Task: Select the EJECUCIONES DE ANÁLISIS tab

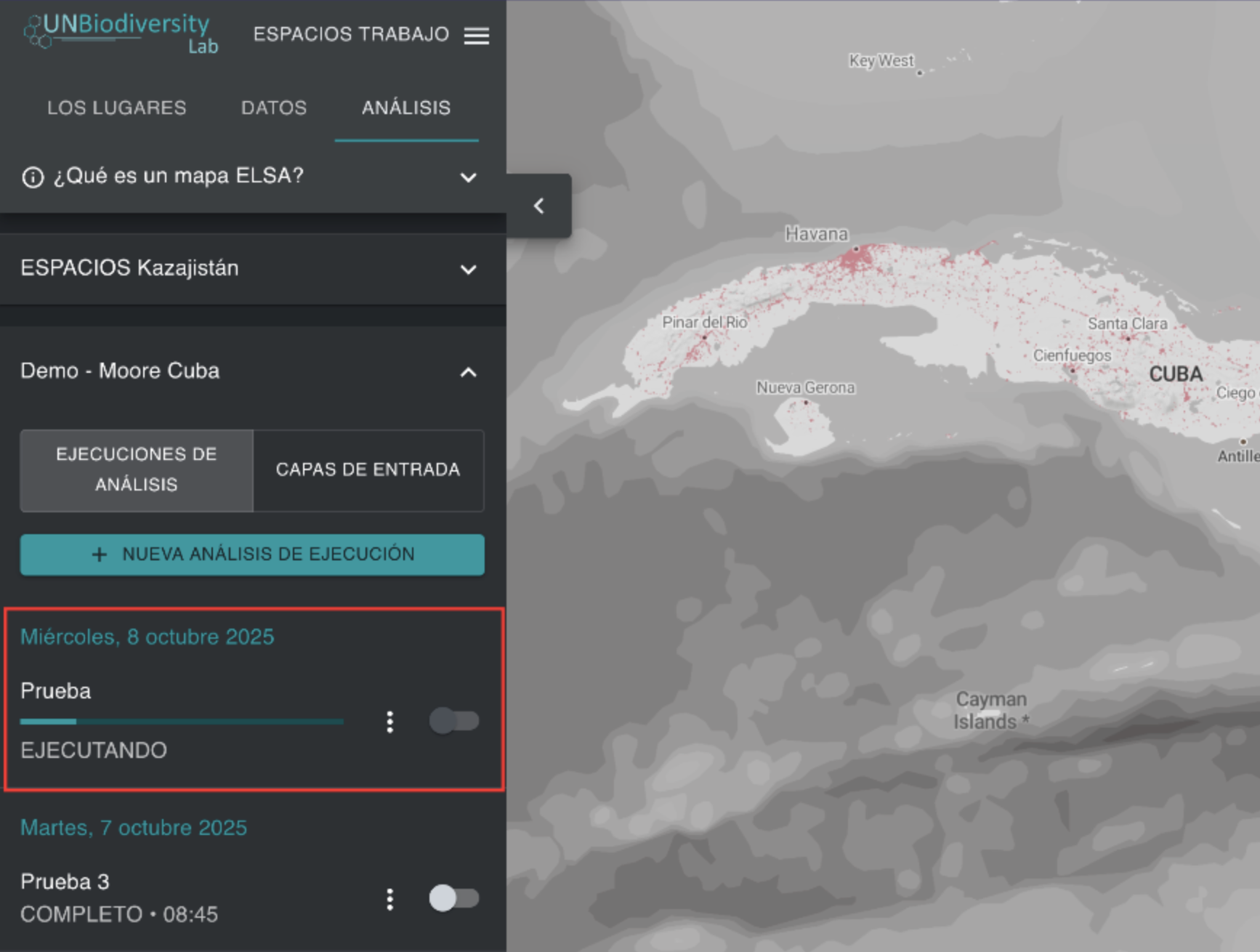Action: (x=137, y=470)
